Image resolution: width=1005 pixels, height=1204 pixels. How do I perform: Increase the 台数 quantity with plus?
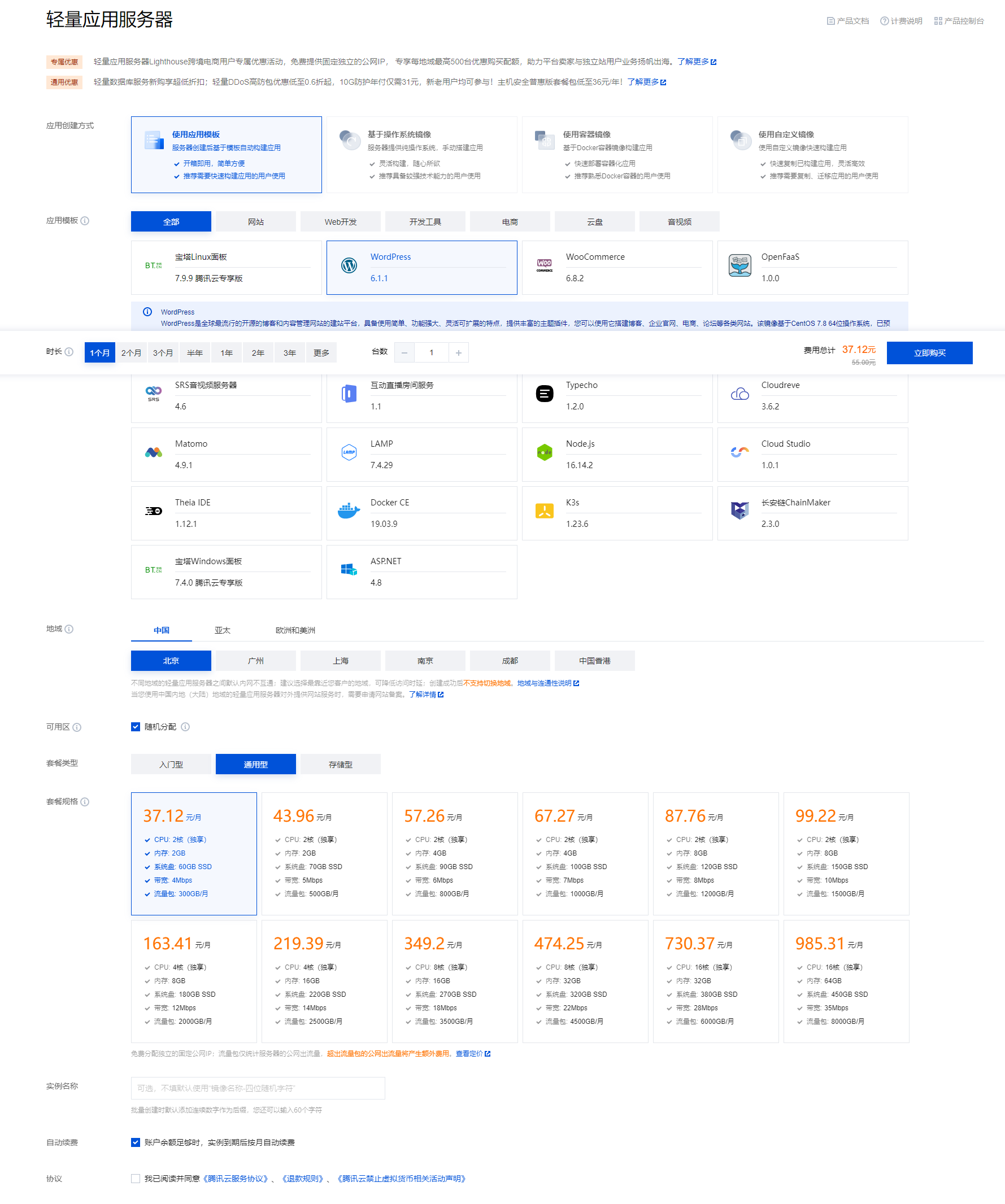click(458, 352)
